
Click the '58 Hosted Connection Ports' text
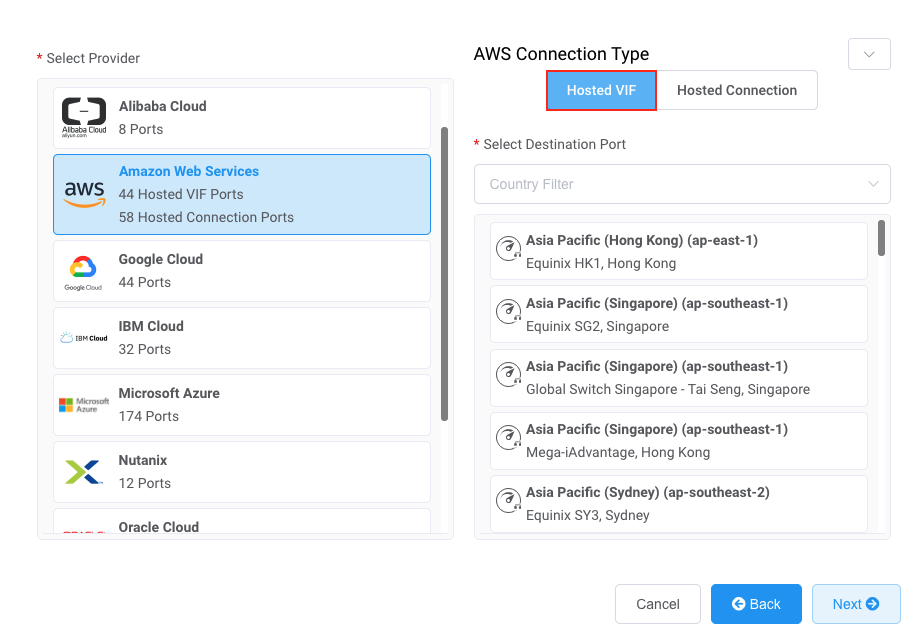click(206, 217)
